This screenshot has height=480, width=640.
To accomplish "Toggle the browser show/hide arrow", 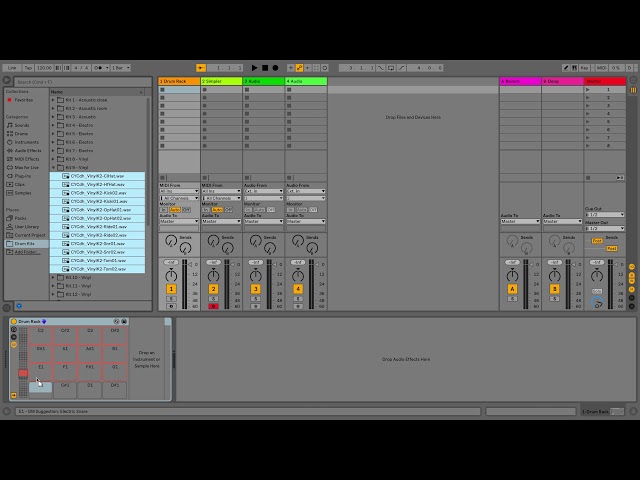I will point(7,80).
